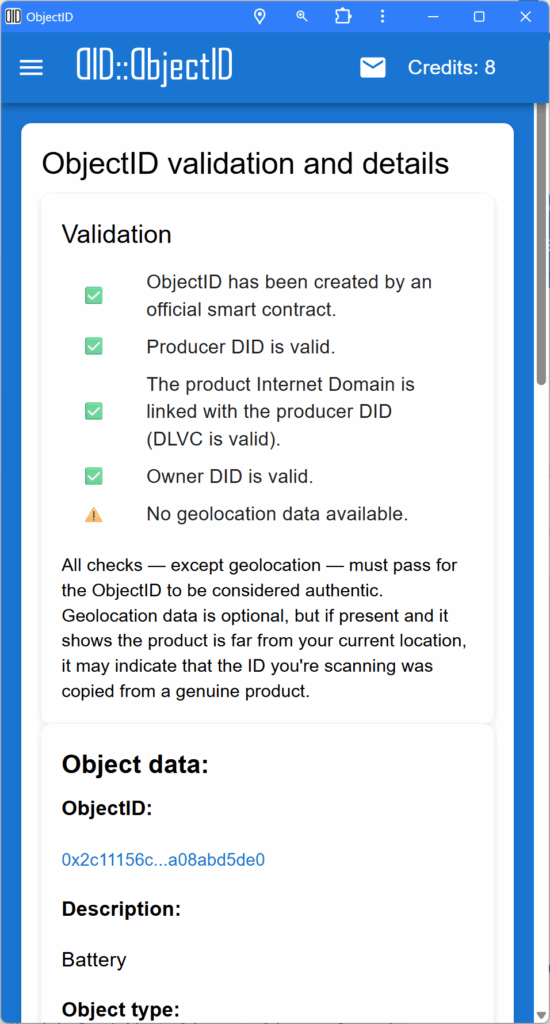
Task: Click the zoom magnifier icon in title bar
Action: click(302, 16)
